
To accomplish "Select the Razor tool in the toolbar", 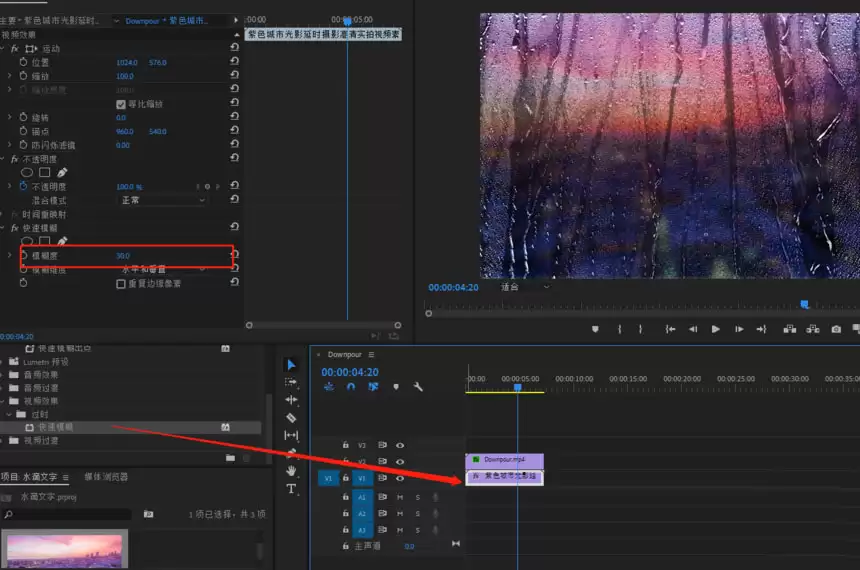I will pos(291,417).
